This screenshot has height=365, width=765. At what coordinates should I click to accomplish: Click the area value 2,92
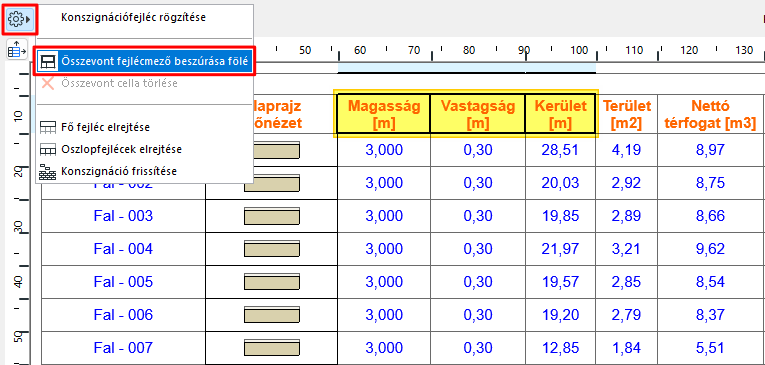pos(626,183)
